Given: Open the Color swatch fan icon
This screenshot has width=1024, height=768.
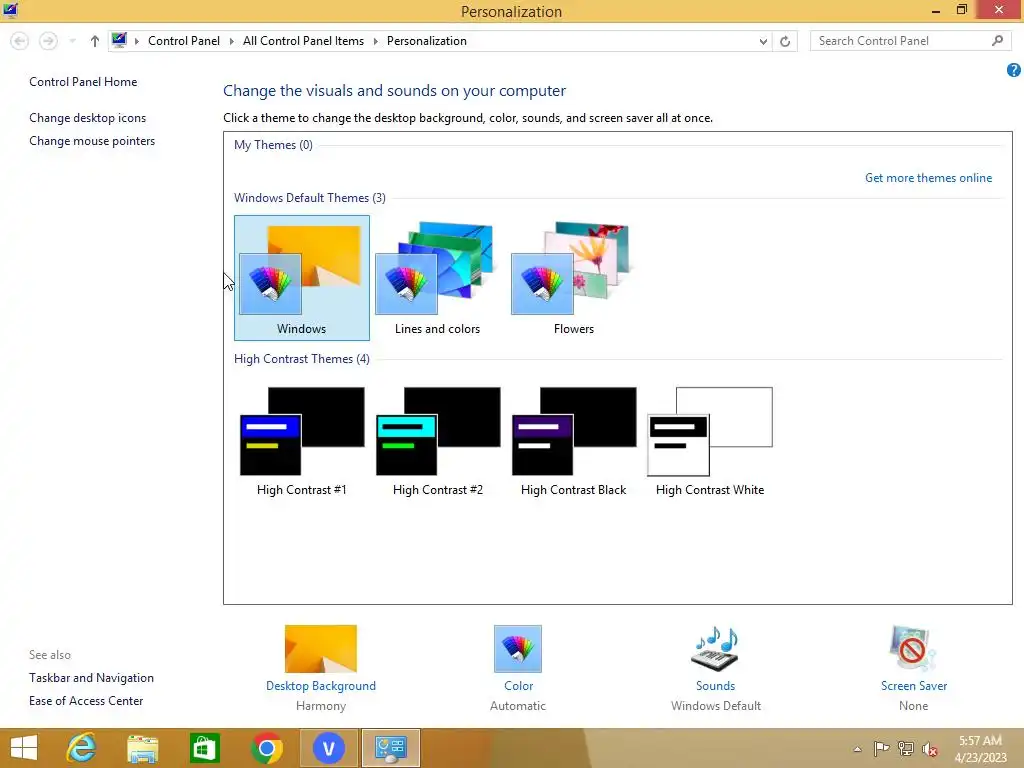Looking at the screenshot, I should pos(518,648).
